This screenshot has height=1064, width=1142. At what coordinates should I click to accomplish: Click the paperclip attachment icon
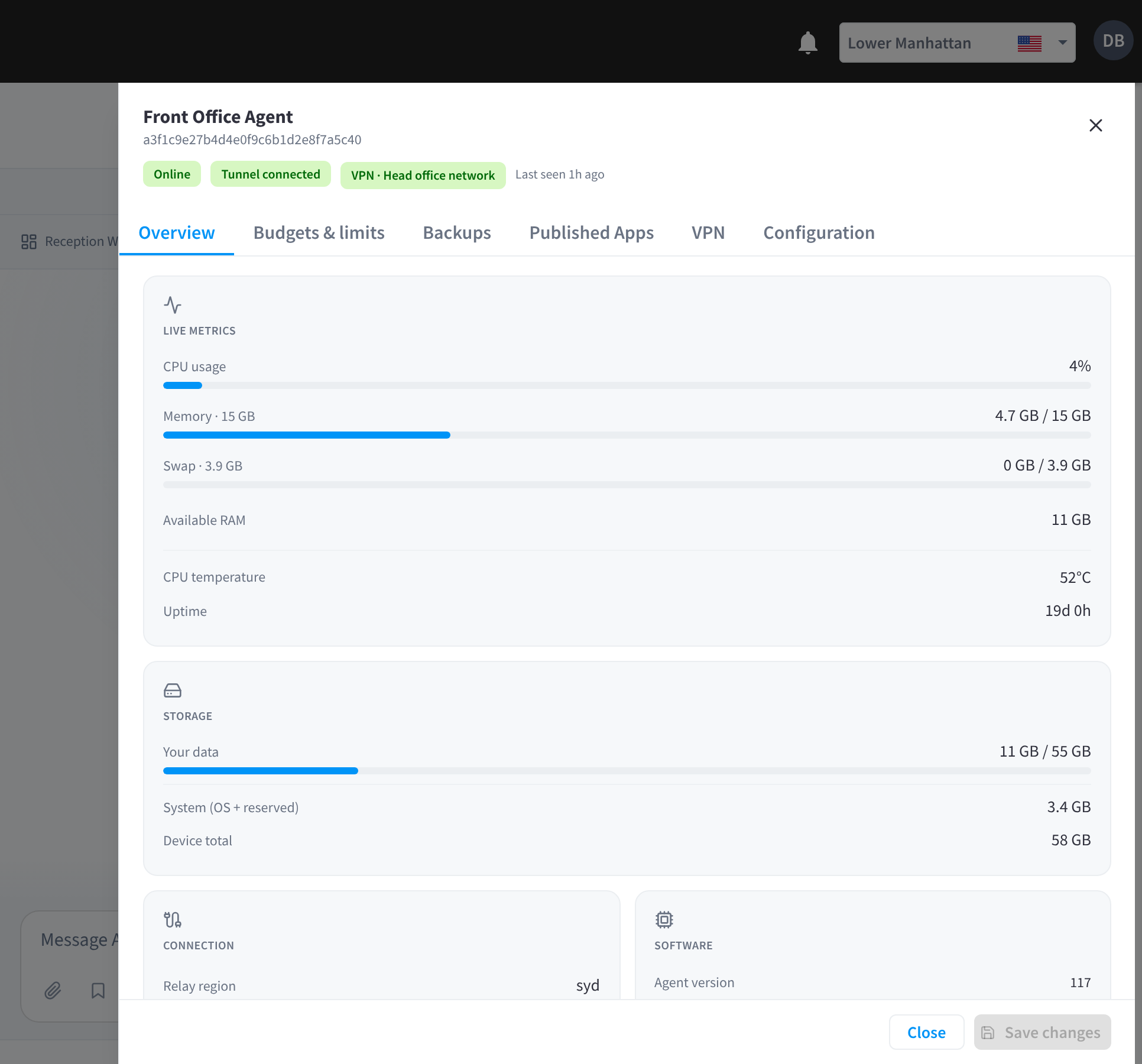(53, 990)
